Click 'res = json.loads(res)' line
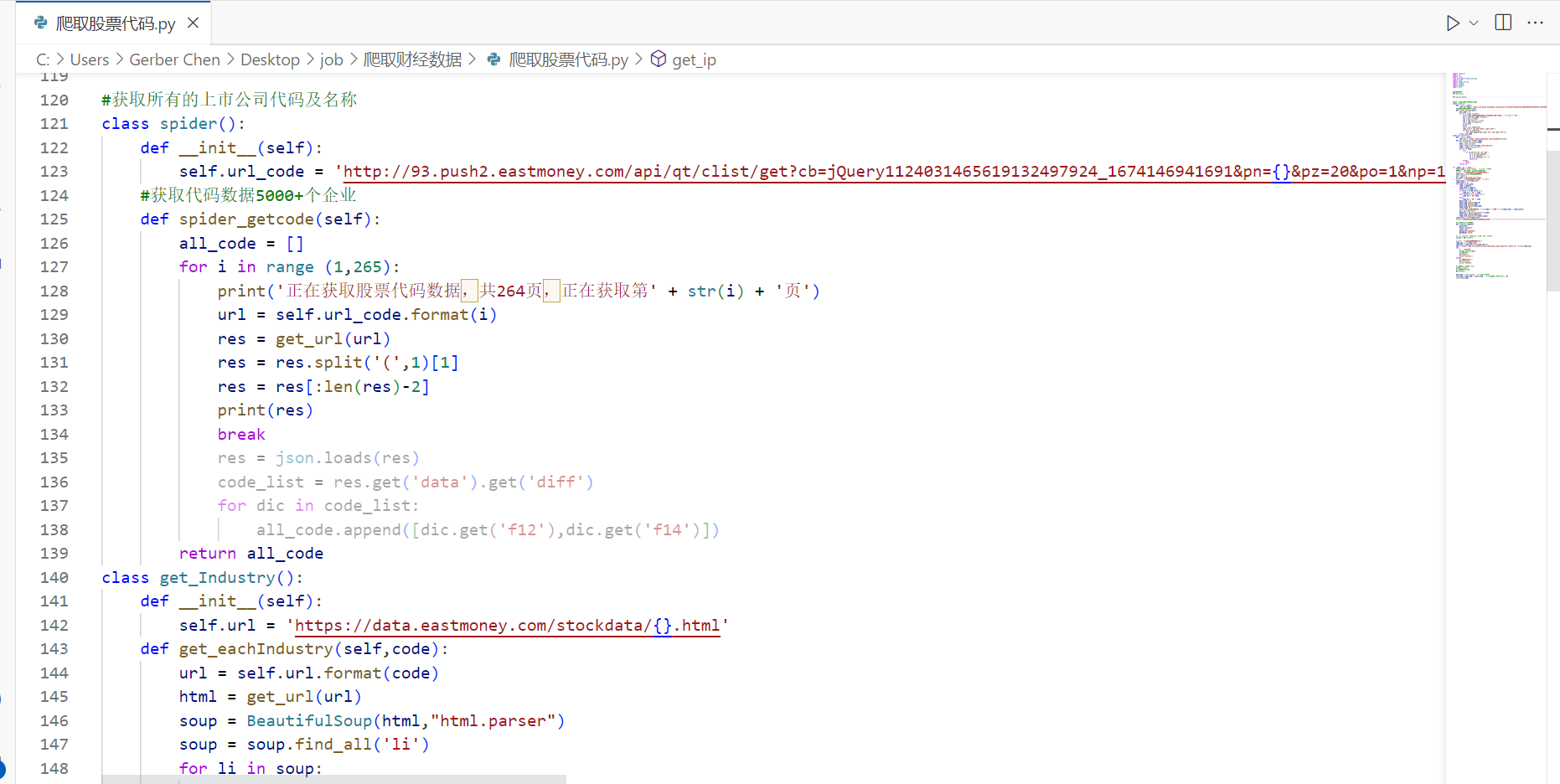The height and width of the screenshot is (784, 1560). (318, 458)
